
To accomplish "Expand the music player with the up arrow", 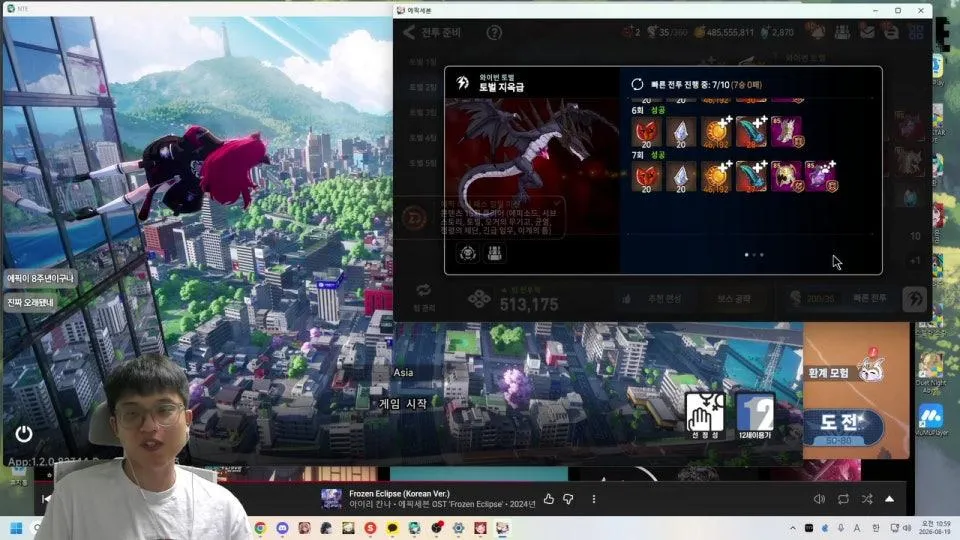I will 890,499.
